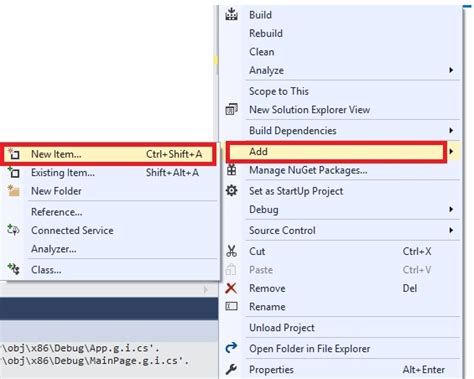Expand the Analyze submenu arrow
This screenshot has height=379, width=474.
pos(451,70)
